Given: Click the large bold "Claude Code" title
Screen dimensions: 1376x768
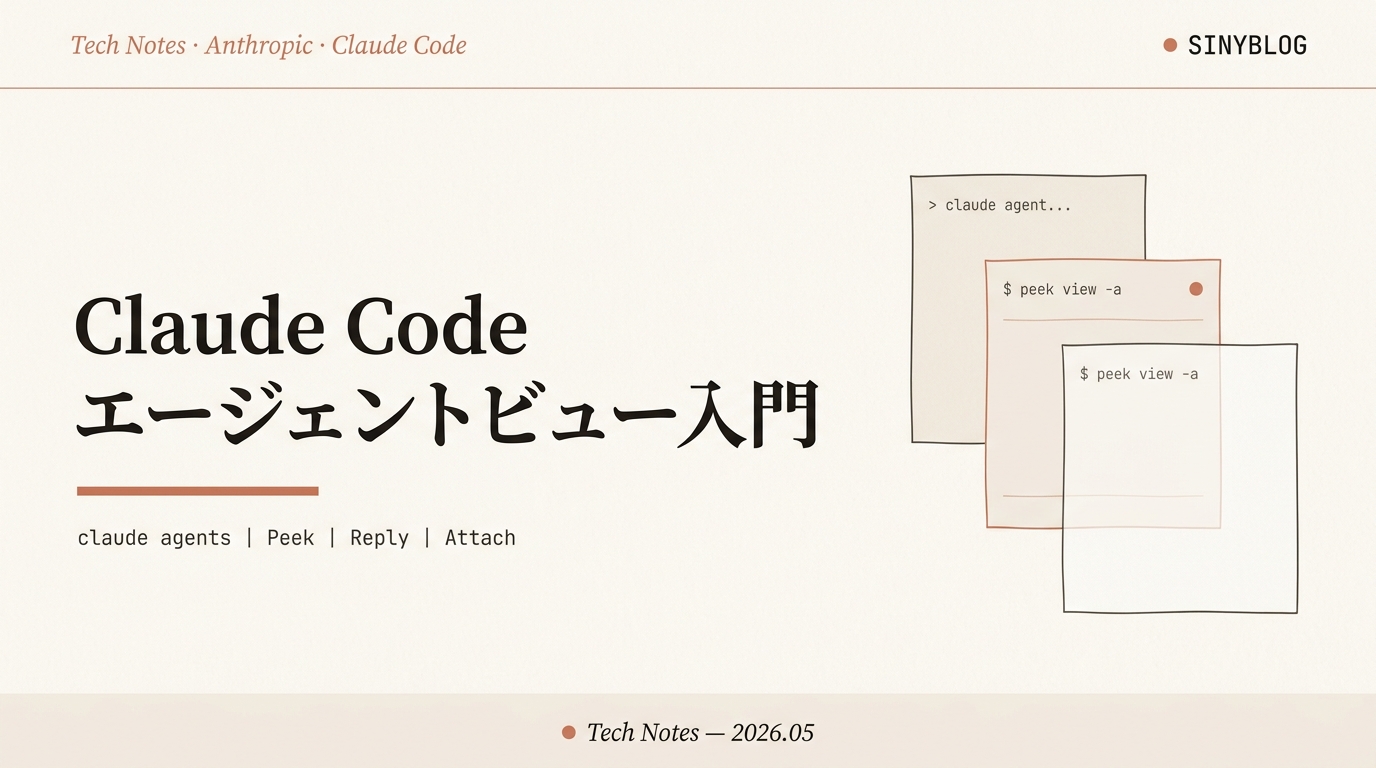Looking at the screenshot, I should click(x=301, y=326).
